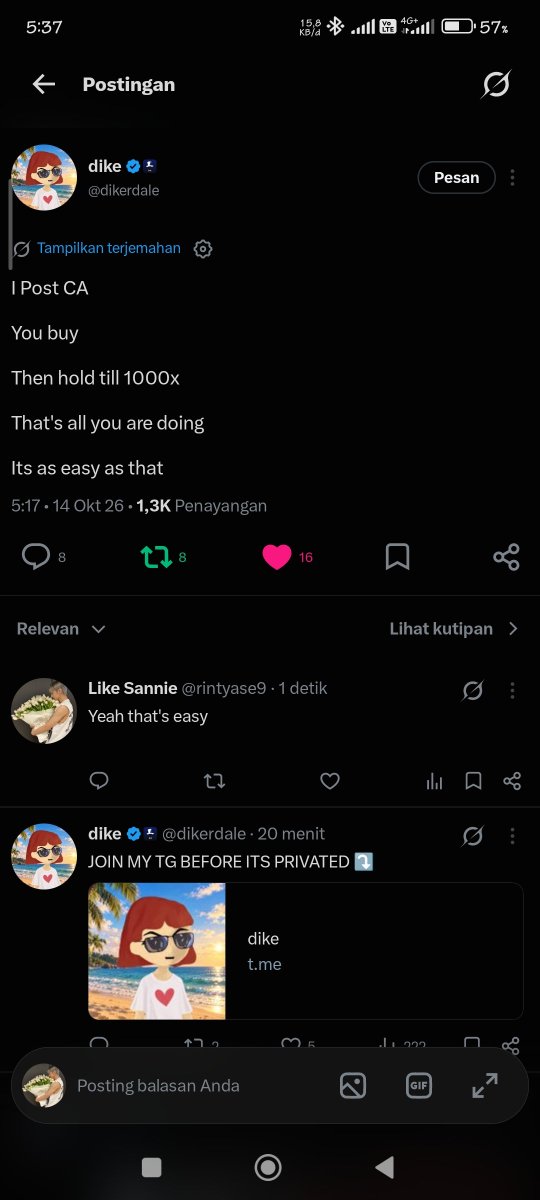Like the reply from Like Sannie

click(x=329, y=781)
